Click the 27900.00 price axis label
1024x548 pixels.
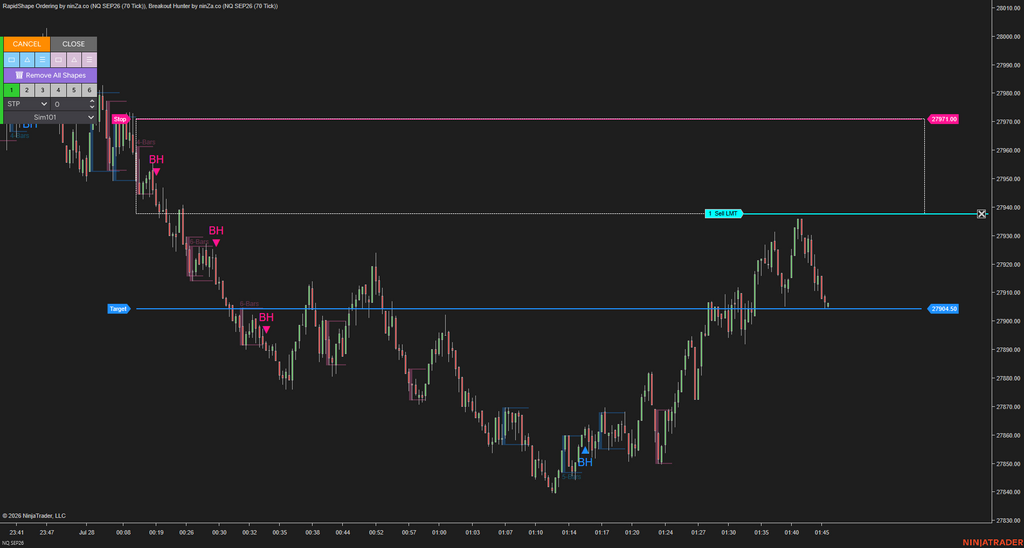point(1007,321)
